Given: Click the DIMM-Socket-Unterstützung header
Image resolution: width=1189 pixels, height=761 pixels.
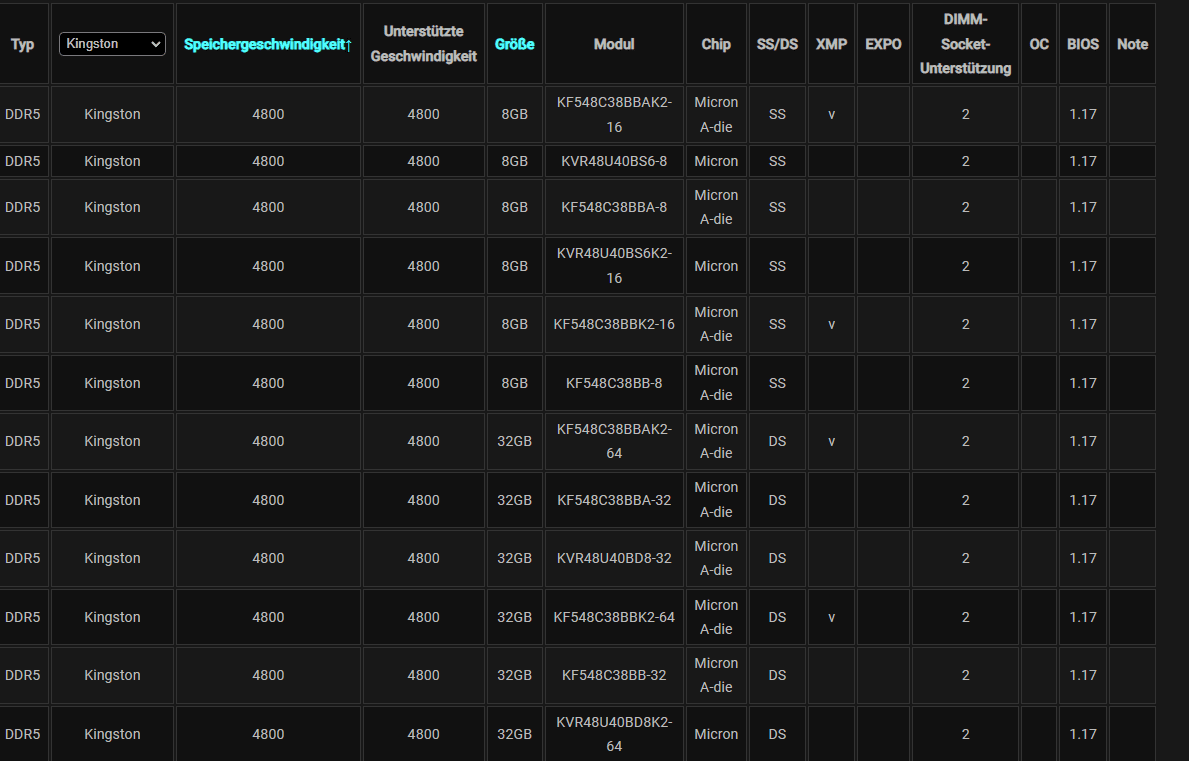Looking at the screenshot, I should tap(965, 44).
